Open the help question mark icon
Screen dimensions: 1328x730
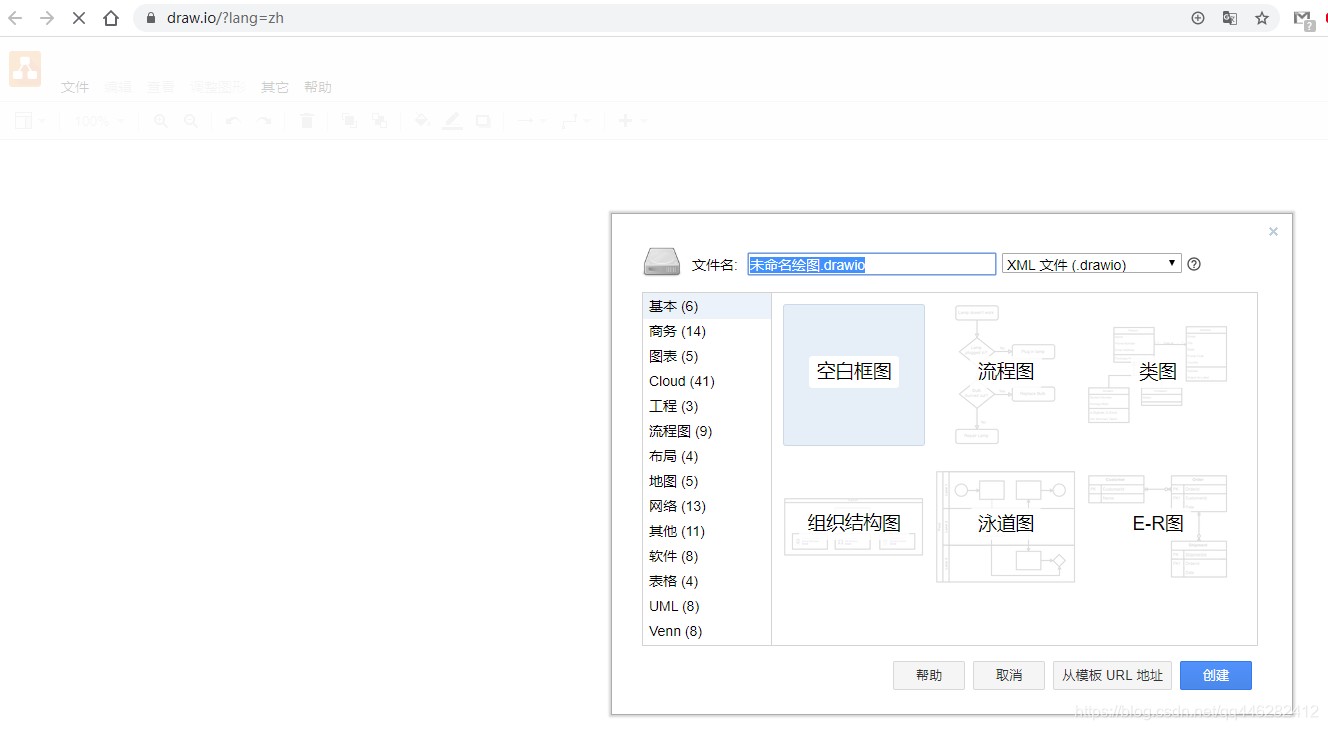1194,263
